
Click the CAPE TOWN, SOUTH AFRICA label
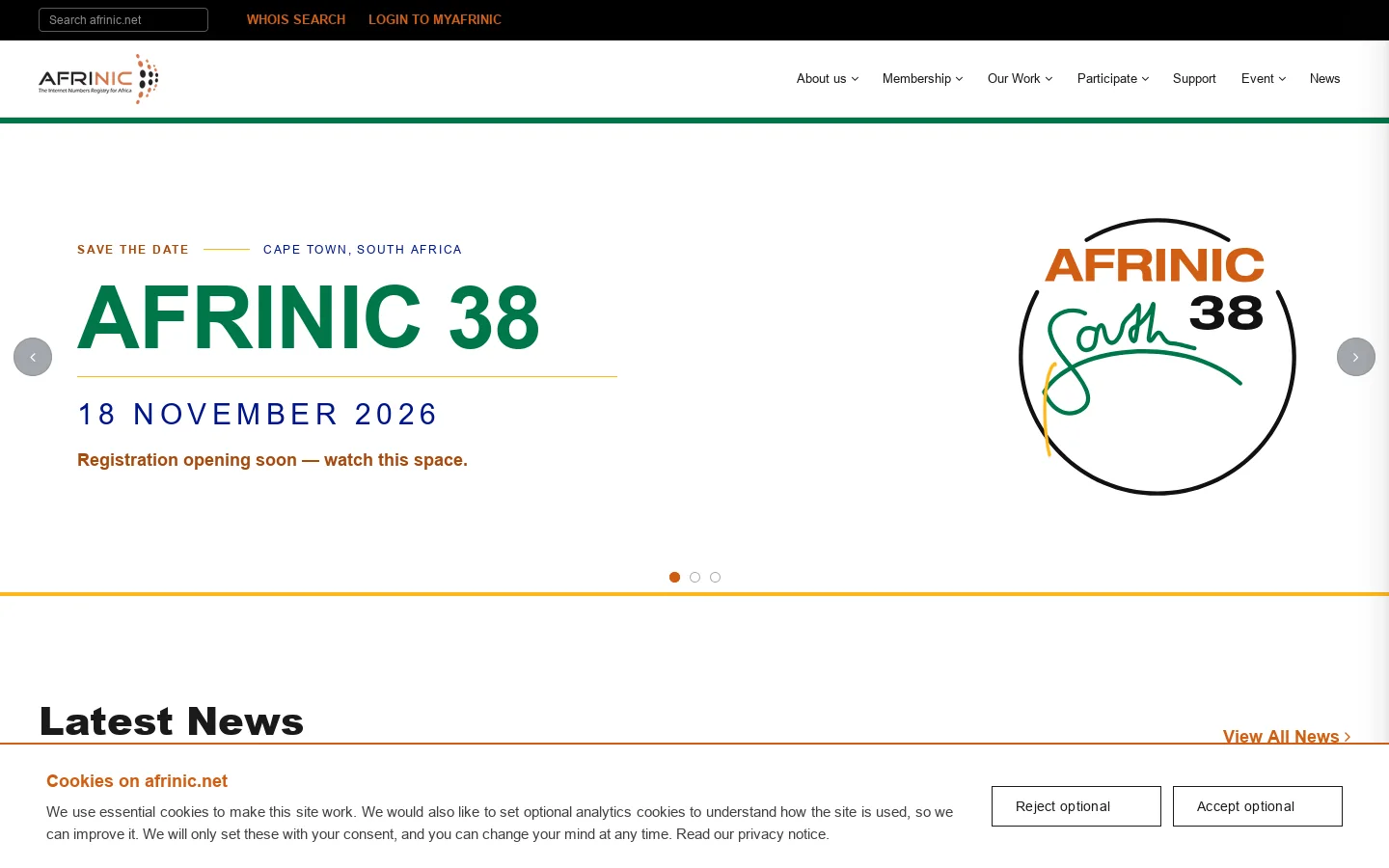[x=363, y=250]
